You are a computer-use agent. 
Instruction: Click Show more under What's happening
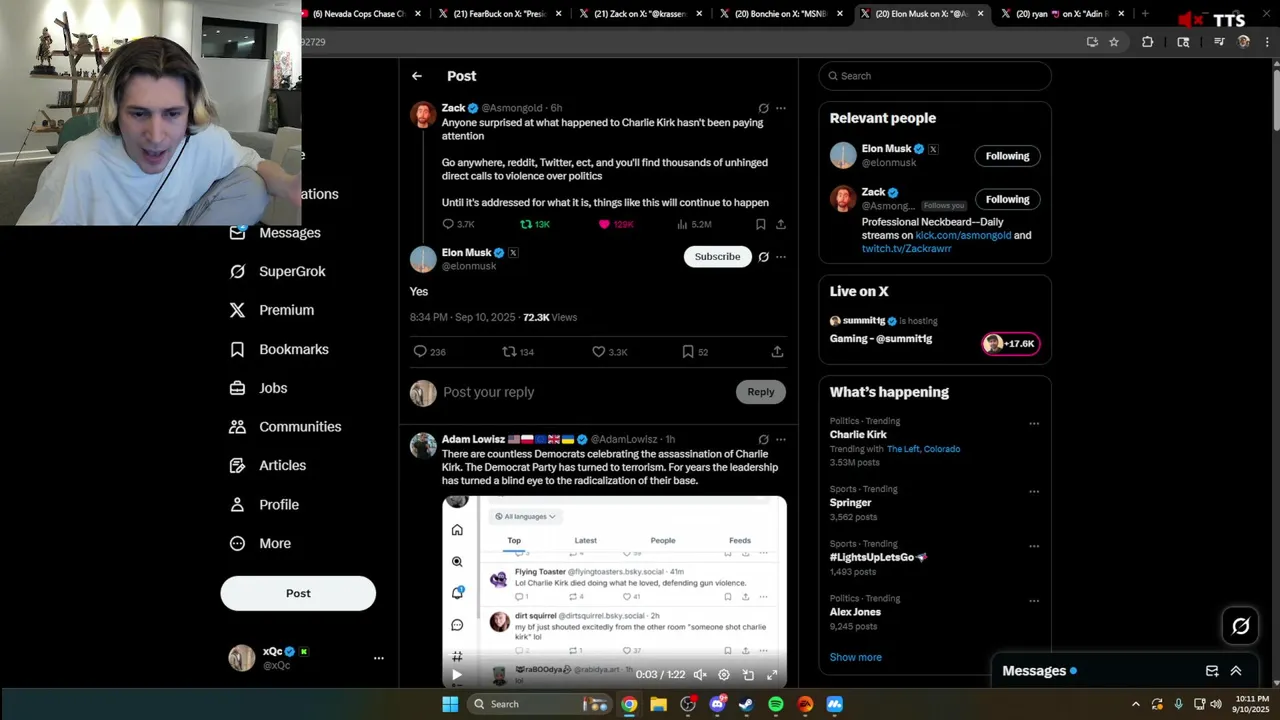(x=855, y=657)
